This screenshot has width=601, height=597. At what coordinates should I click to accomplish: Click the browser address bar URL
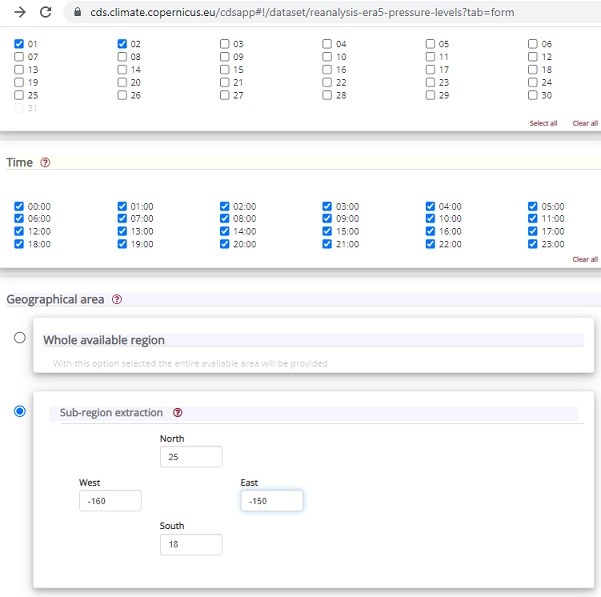(x=302, y=12)
